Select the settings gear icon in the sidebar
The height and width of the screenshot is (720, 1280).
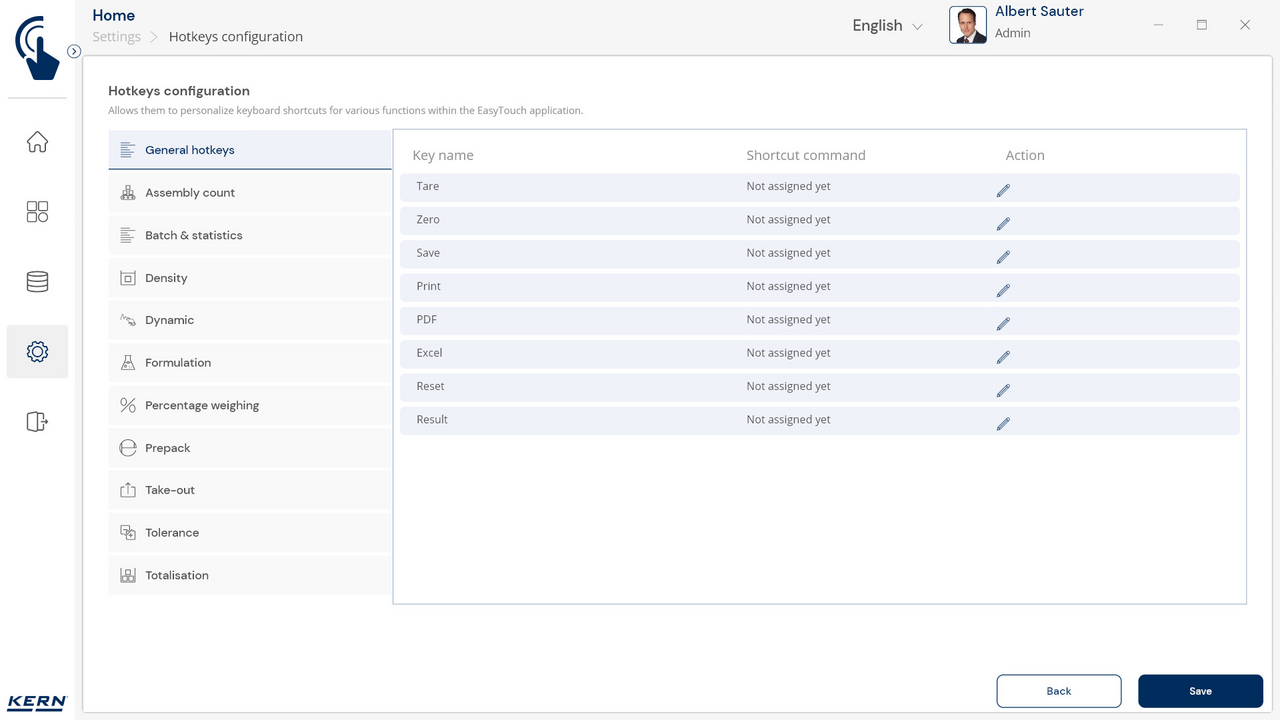37,352
